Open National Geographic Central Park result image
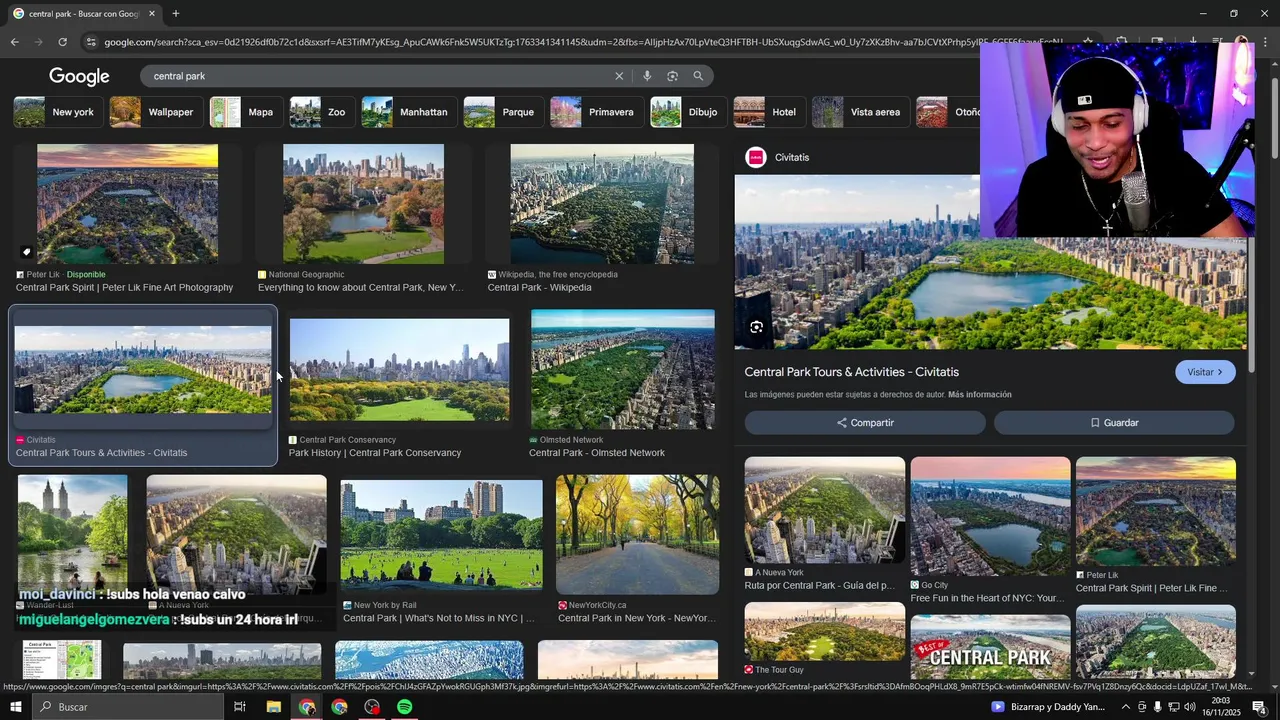The width and height of the screenshot is (1280, 720). pos(363,204)
